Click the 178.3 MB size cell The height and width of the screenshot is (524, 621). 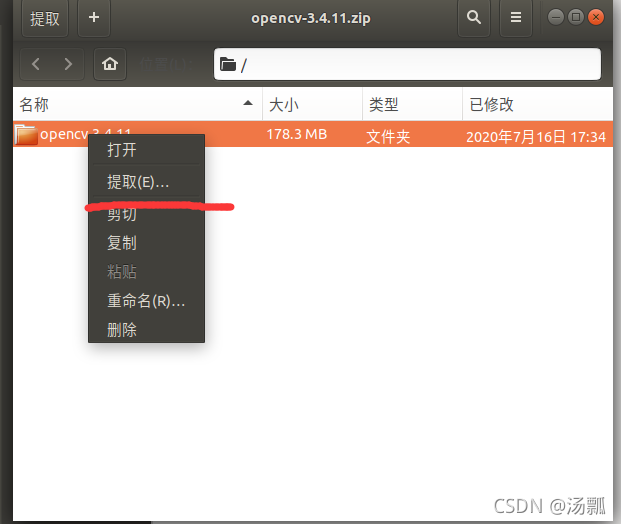pyautogui.click(x=297, y=135)
